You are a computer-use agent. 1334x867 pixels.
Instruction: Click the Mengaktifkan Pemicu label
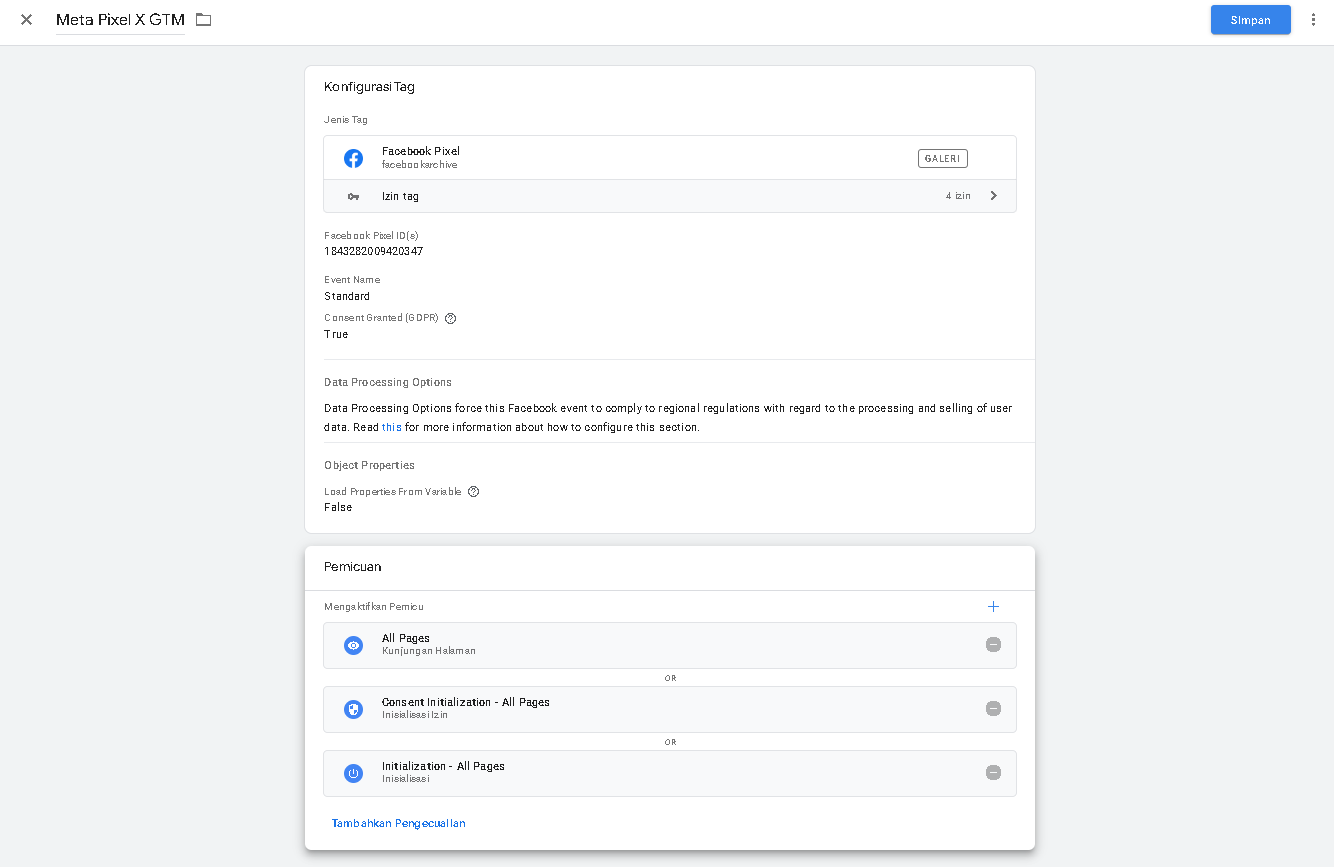point(374,606)
